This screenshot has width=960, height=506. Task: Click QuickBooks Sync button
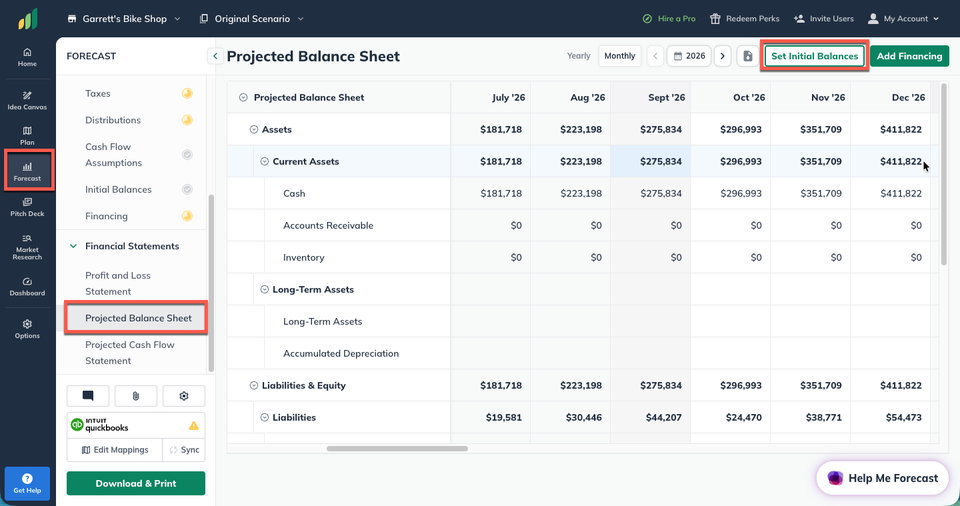[184, 450]
